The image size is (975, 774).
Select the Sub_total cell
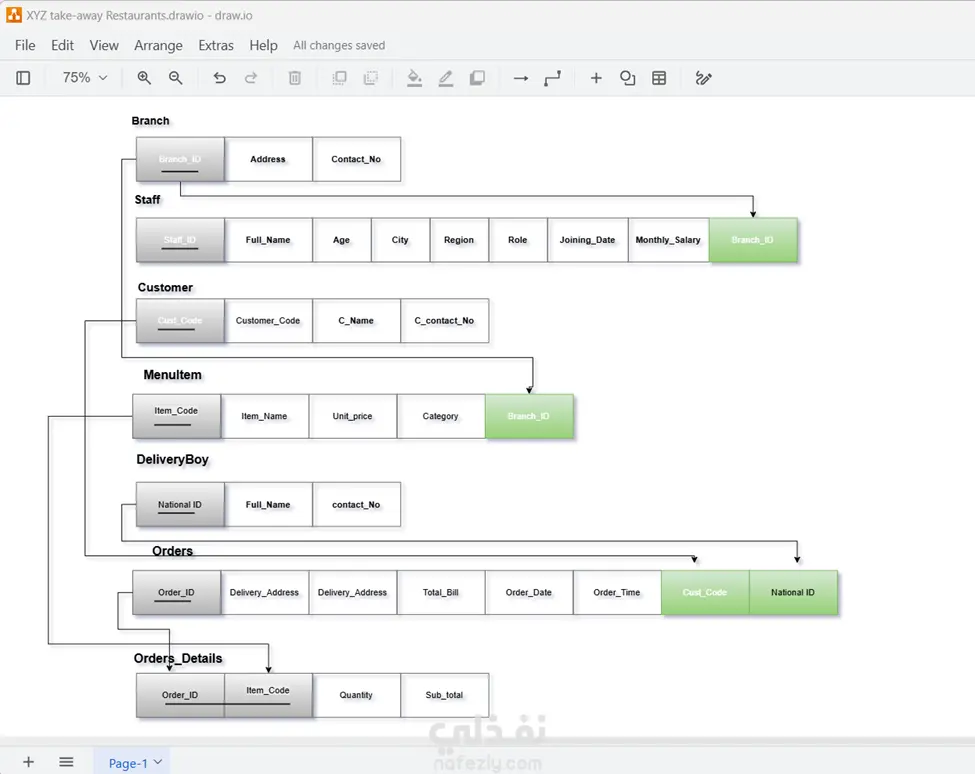point(445,695)
